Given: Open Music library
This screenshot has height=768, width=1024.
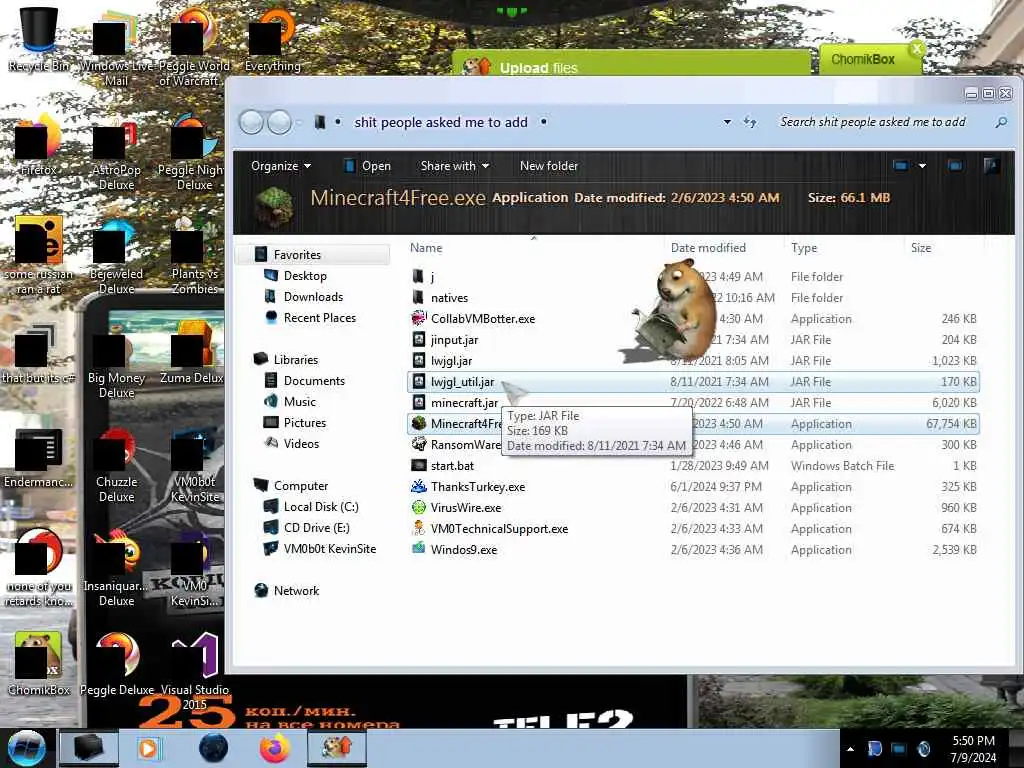Looking at the screenshot, I should pyautogui.click(x=300, y=402).
